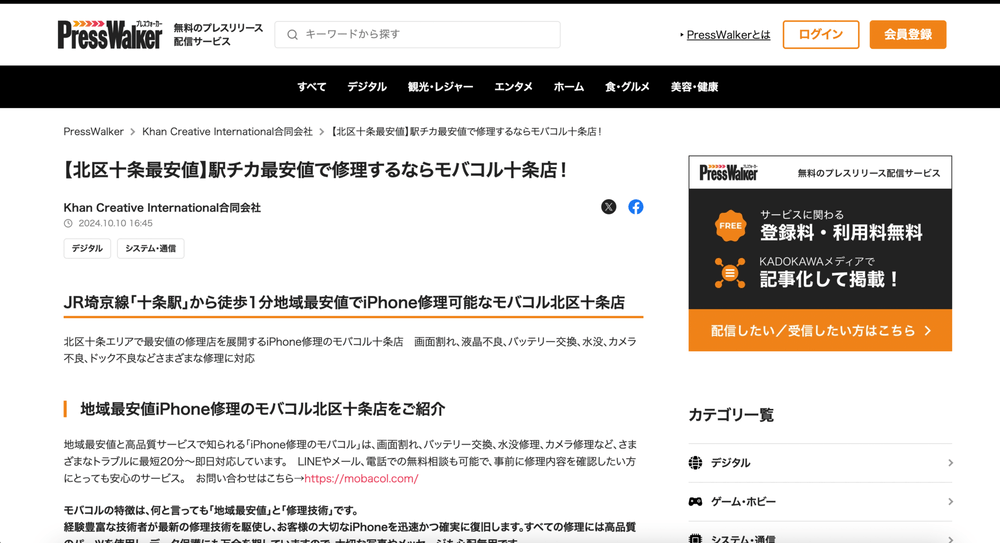
Task: Click the 2024.10.10 16:45 timestamp
Action: coord(115,223)
